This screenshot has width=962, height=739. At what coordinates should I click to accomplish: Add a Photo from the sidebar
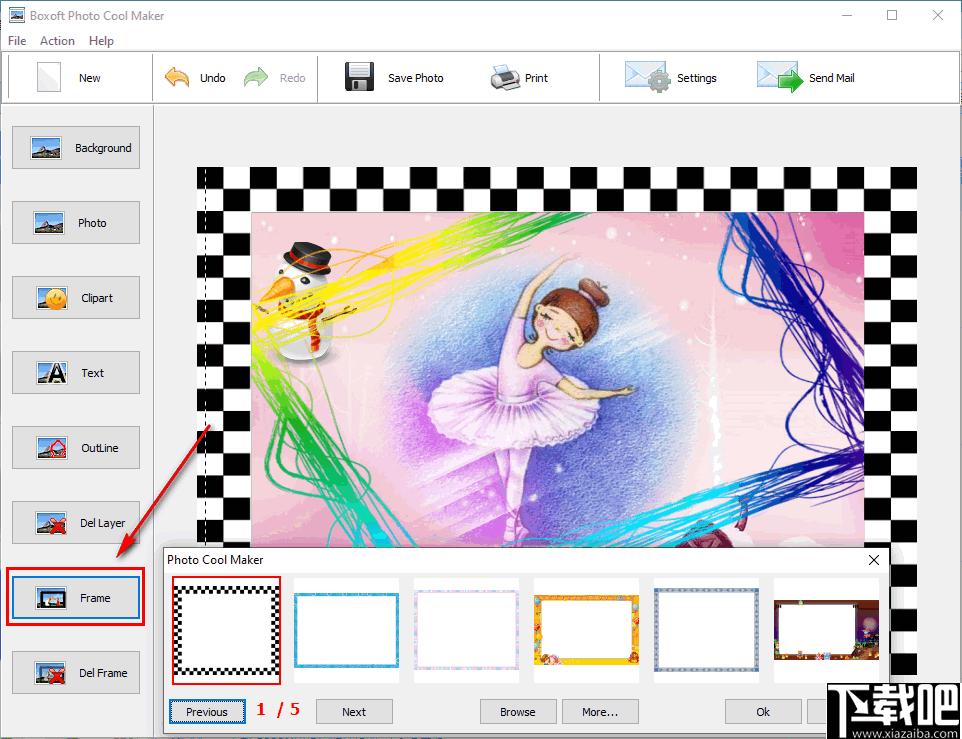tap(76, 223)
